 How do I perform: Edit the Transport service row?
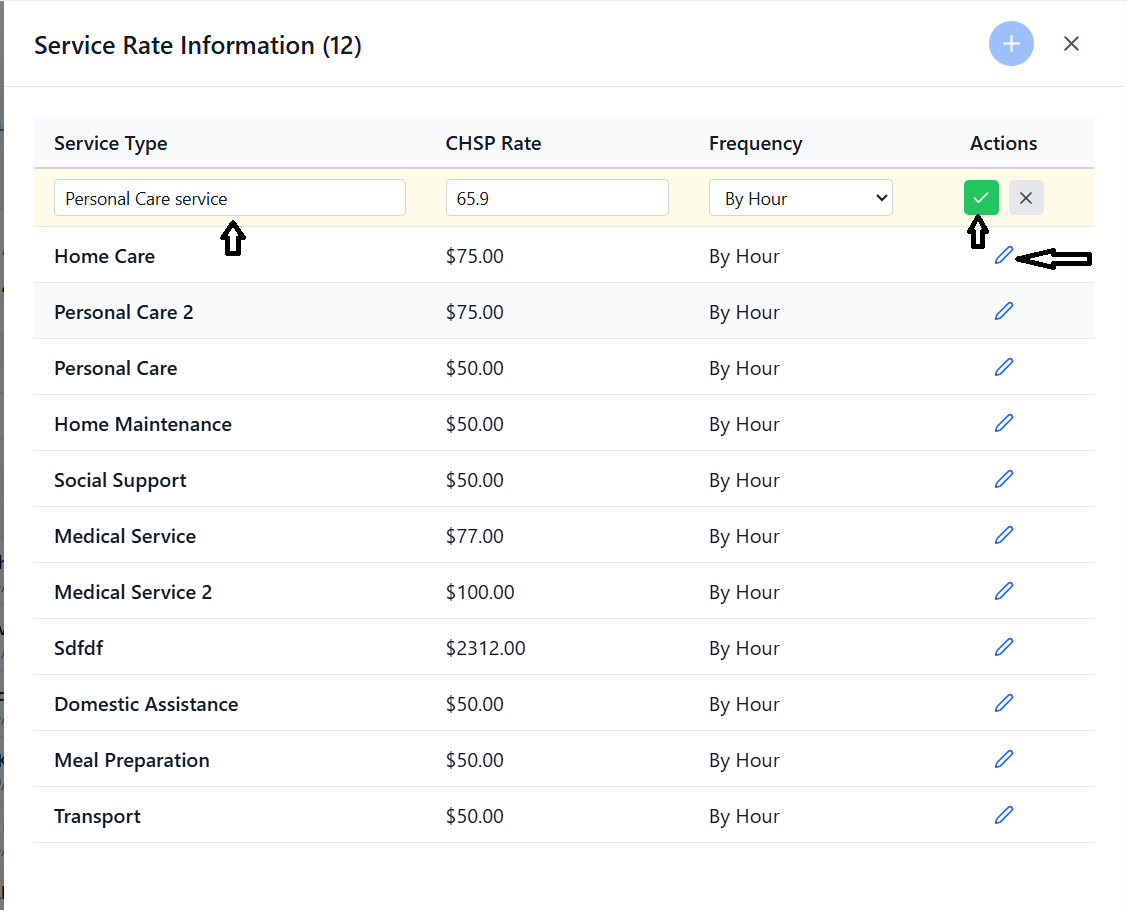coord(1004,815)
